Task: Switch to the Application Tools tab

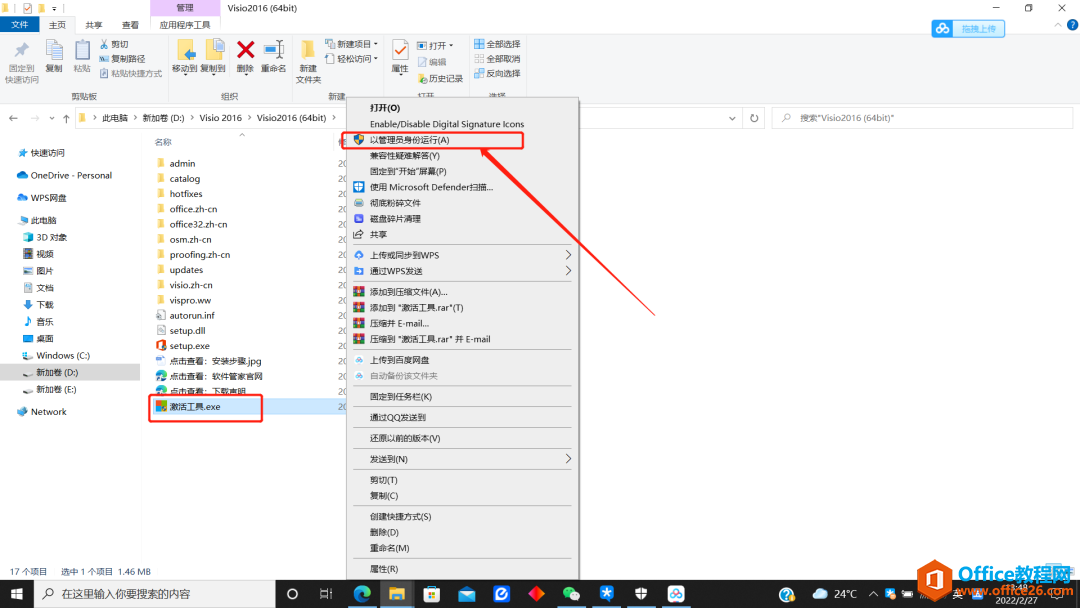Action: tap(185, 25)
